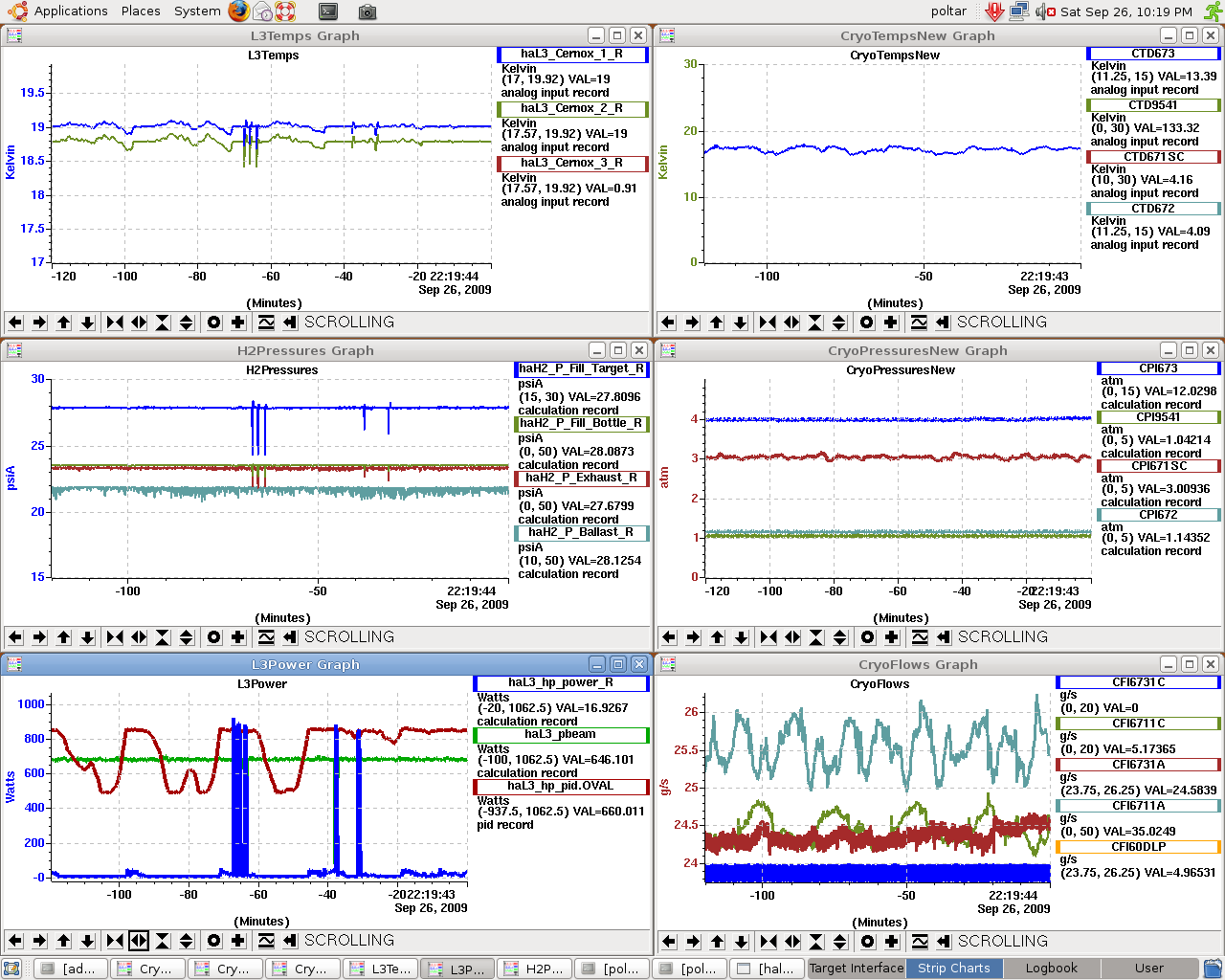Screen dimensions: 1225x980
Task: Click the clock showing Sat Sep 26
Action: [1126, 11]
